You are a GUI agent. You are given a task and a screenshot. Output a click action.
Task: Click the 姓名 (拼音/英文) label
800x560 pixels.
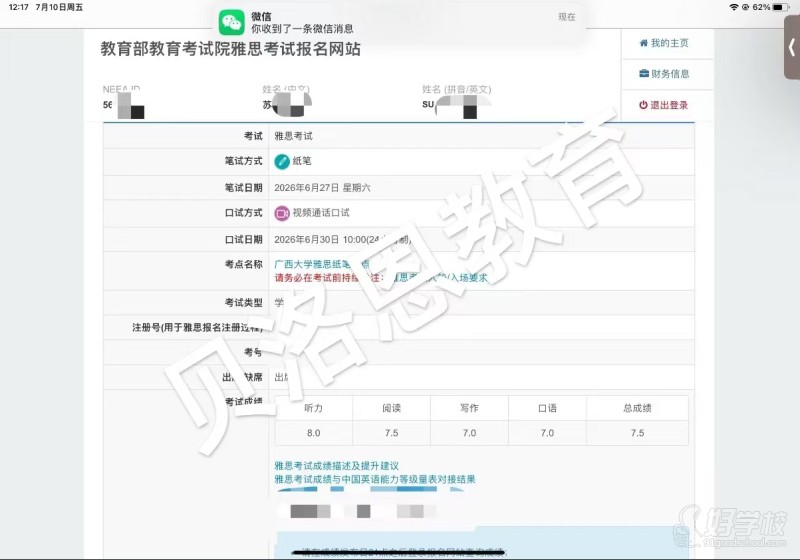[457, 90]
